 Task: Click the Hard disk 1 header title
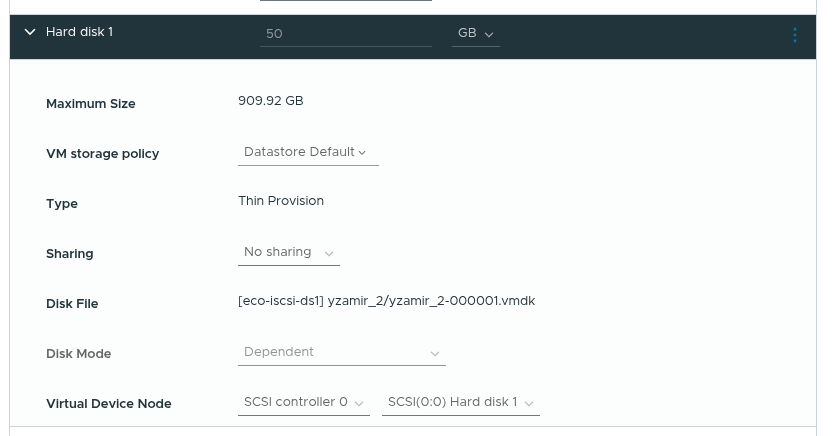pyautogui.click(x=79, y=33)
